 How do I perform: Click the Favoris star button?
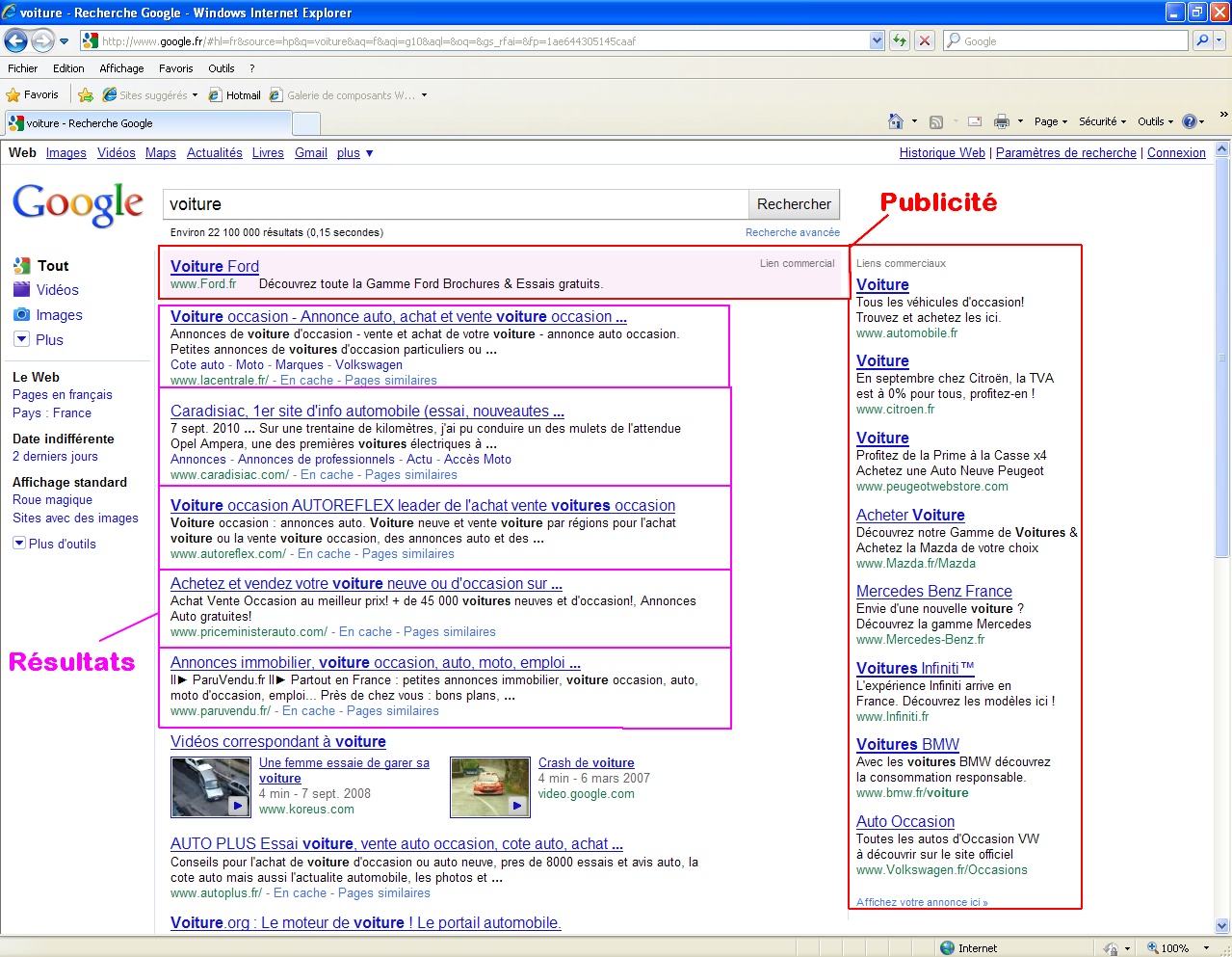pos(33,94)
